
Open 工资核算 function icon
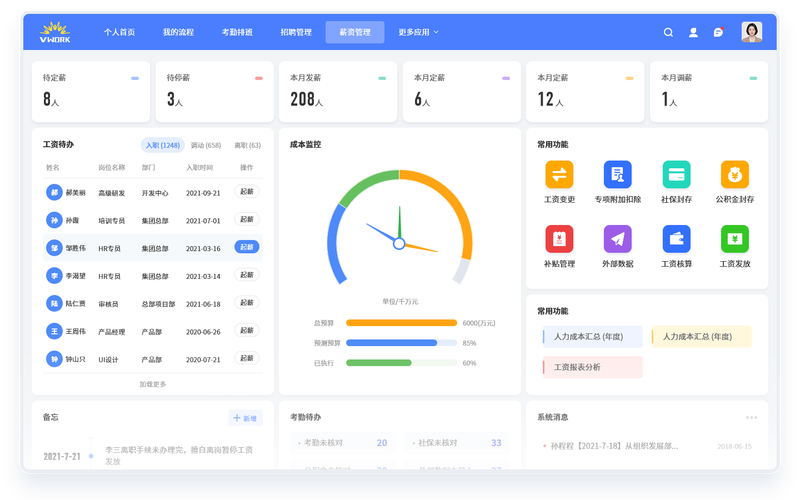click(x=676, y=239)
